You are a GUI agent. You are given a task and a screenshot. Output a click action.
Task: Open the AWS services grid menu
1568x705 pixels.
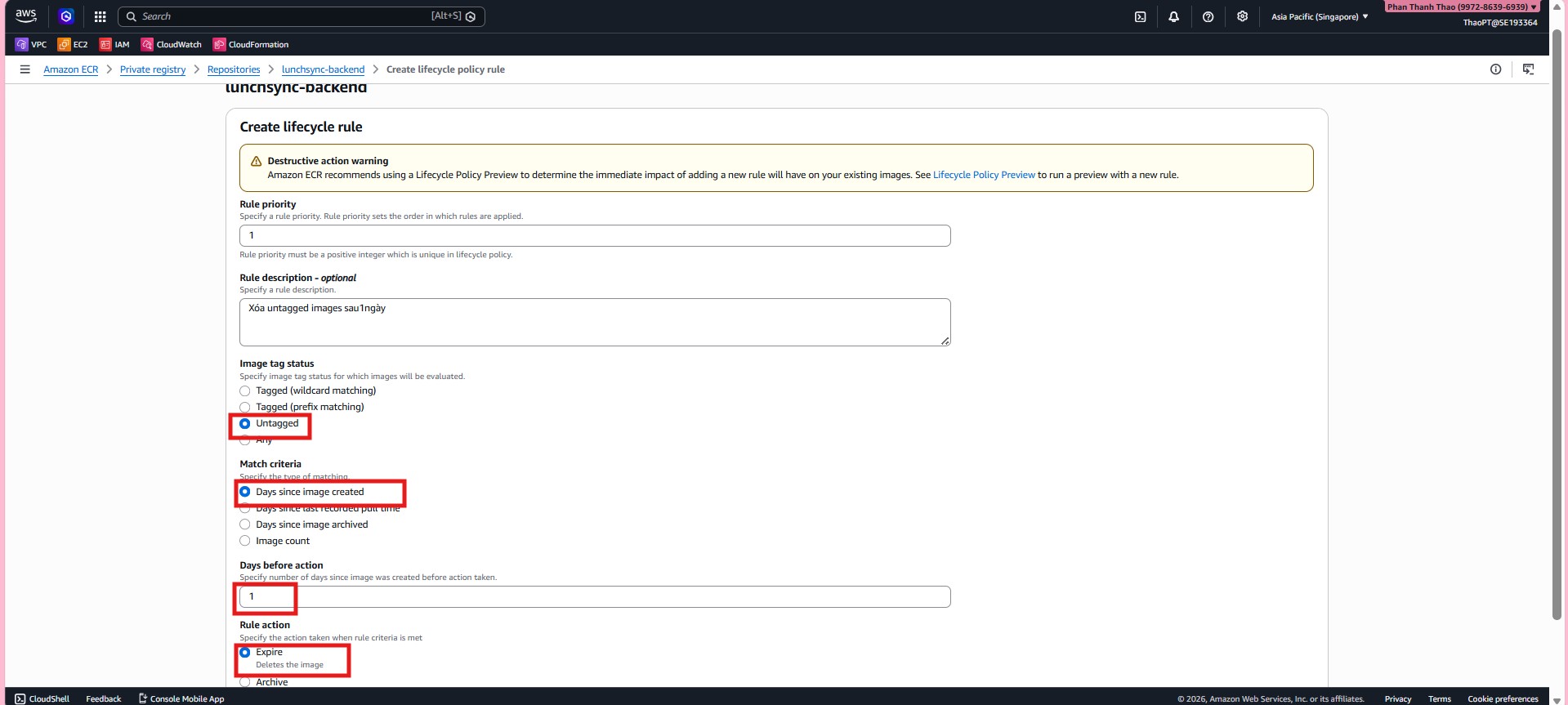point(100,16)
